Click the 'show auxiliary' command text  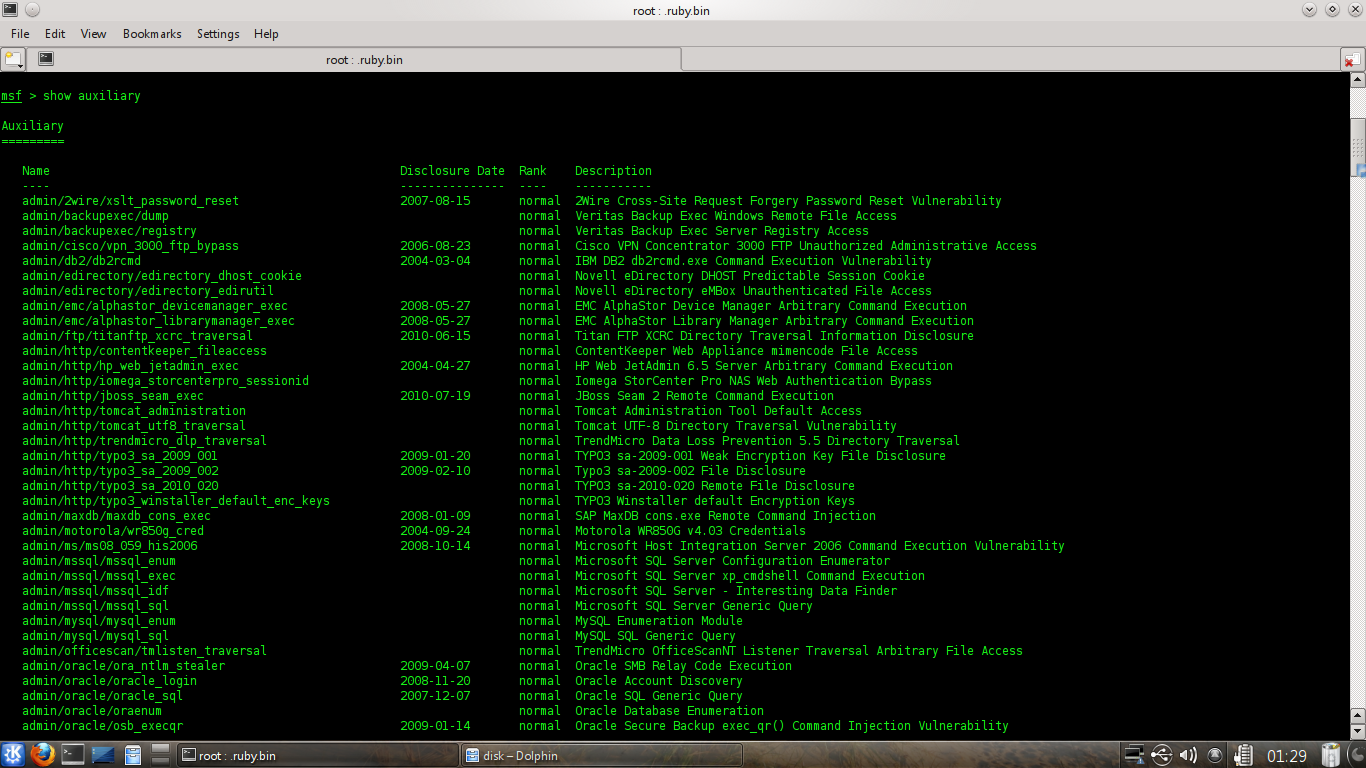point(92,96)
